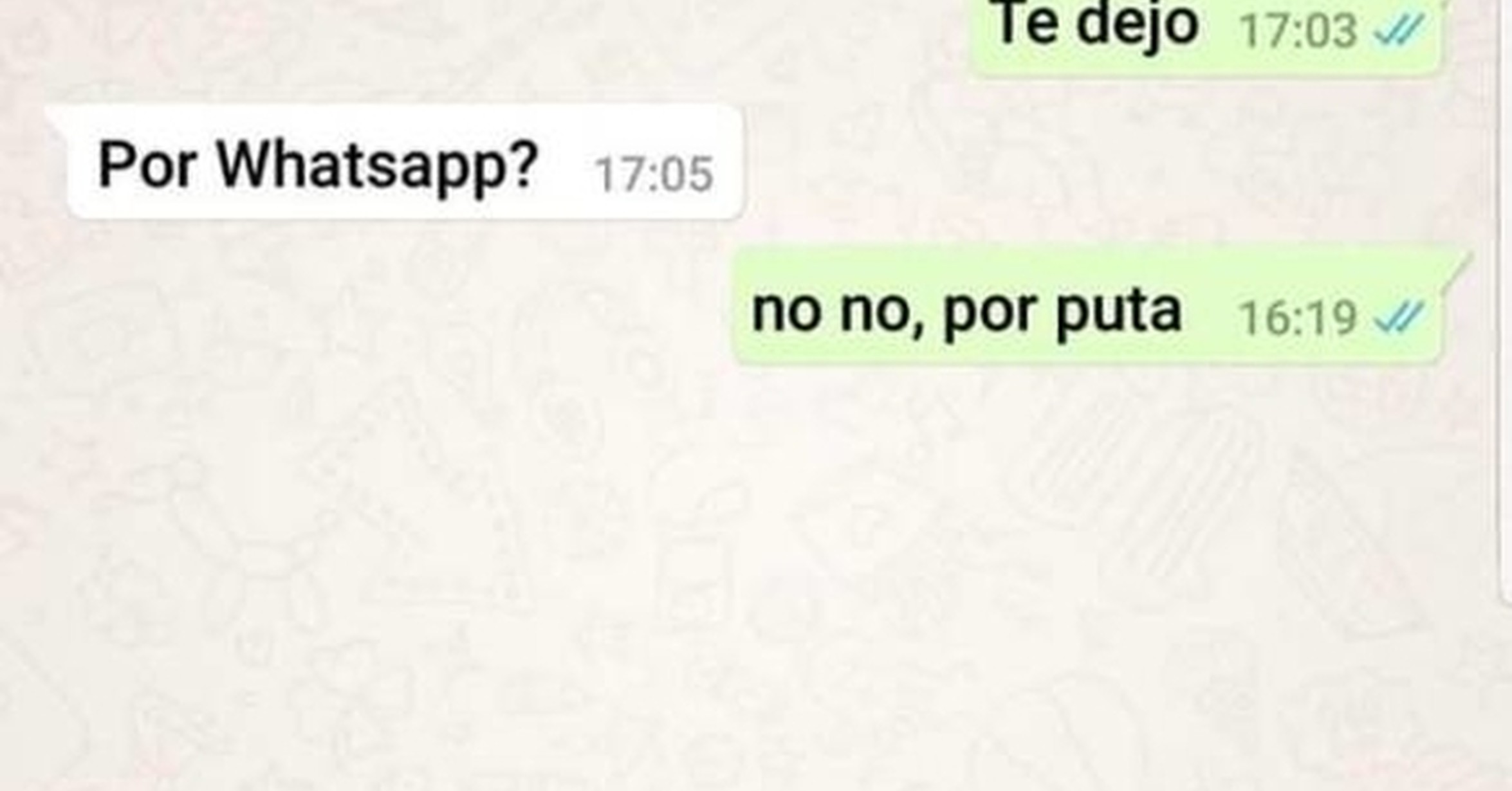Viewport: 1512px width, 791px height.
Task: Select the 'Por Whatsapp?' received message
Action: 405,163
